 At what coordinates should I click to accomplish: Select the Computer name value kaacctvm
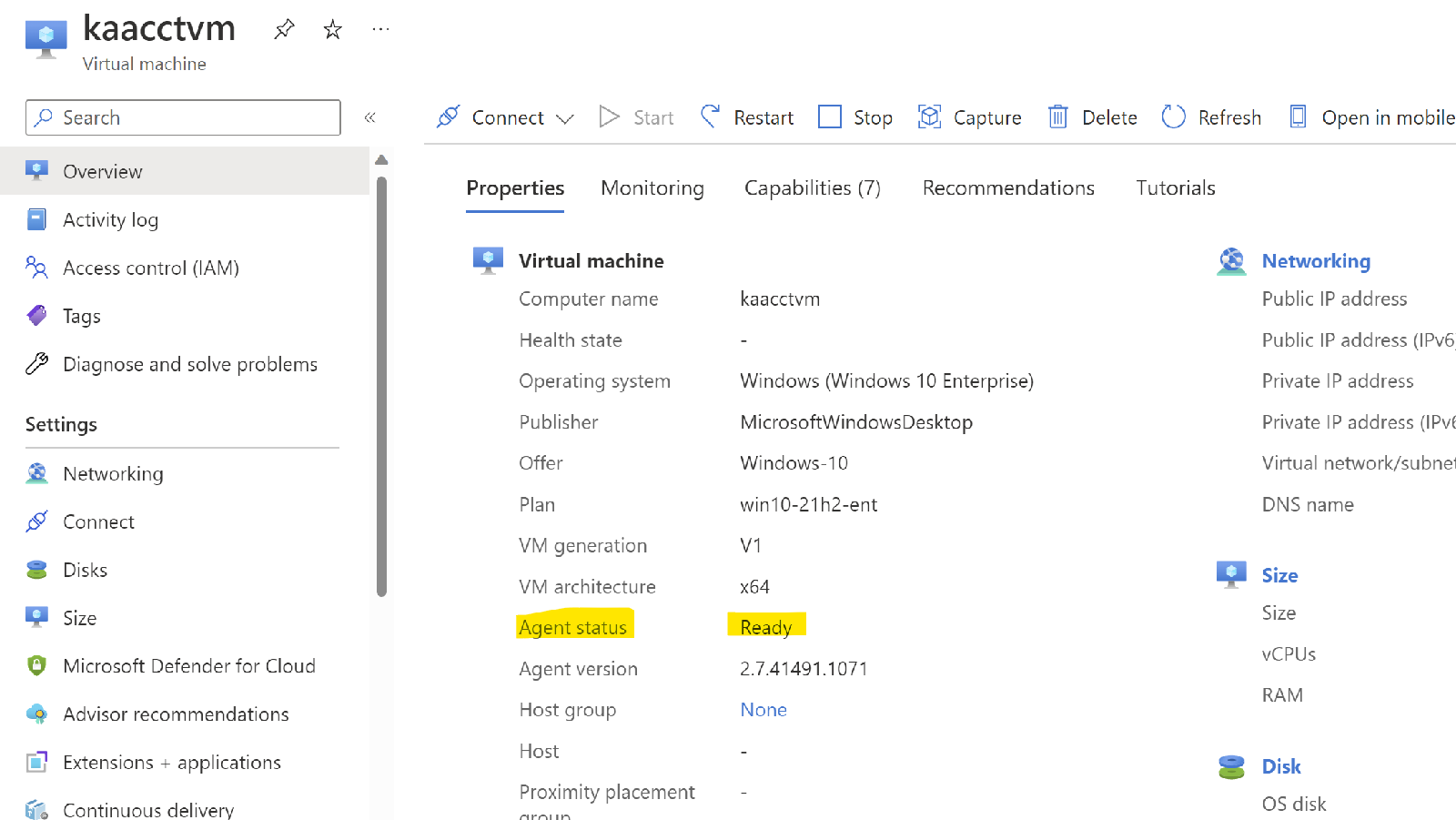point(780,299)
